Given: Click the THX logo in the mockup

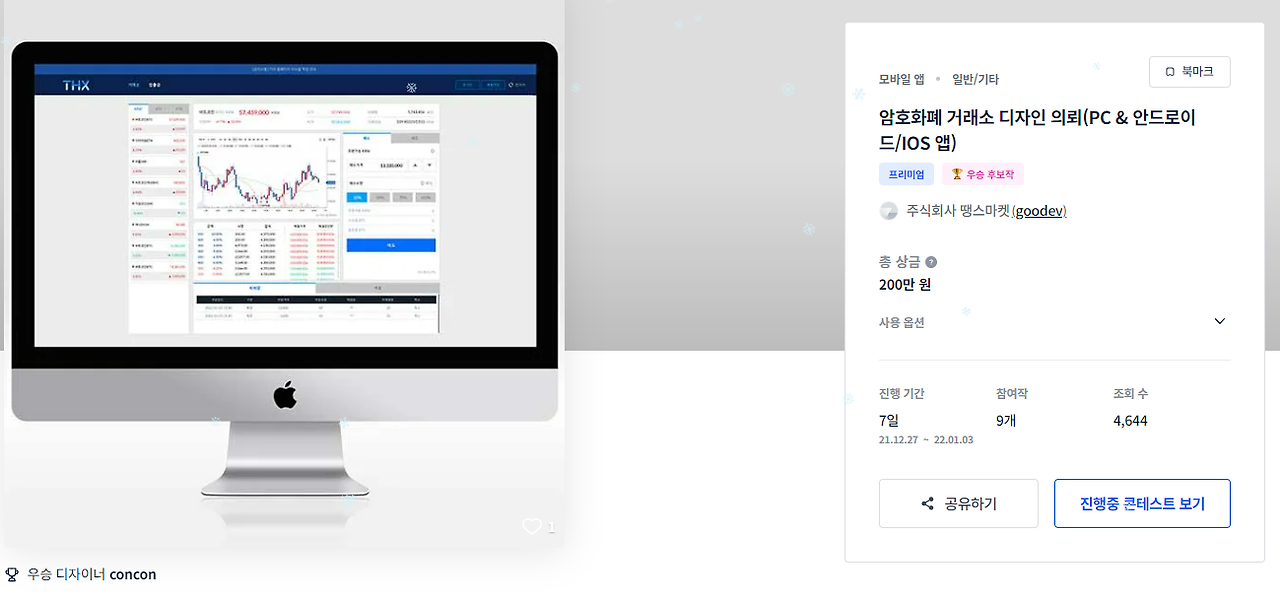Looking at the screenshot, I should click(76, 86).
